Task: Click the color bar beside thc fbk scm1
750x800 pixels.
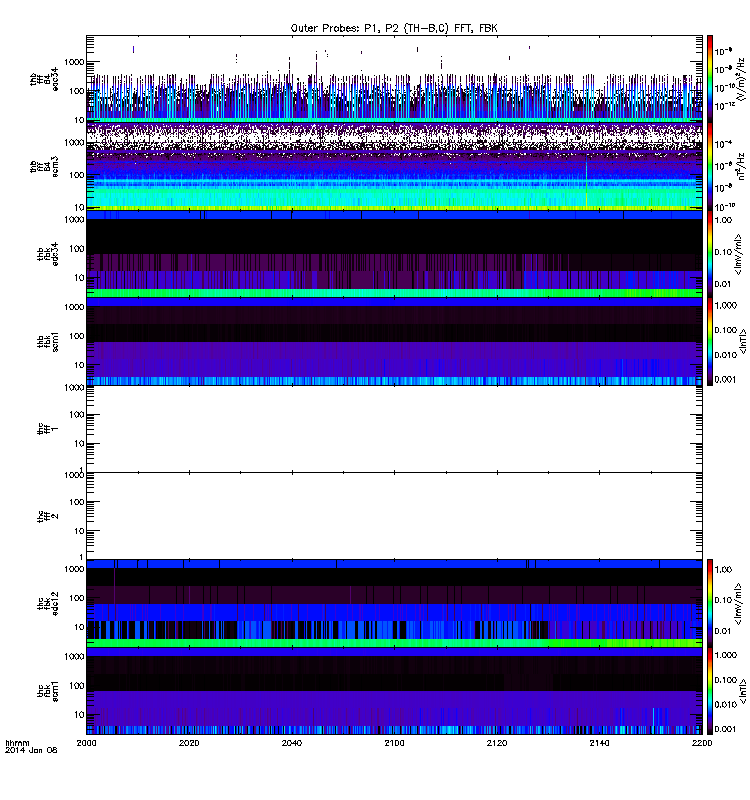Action: 709,690
